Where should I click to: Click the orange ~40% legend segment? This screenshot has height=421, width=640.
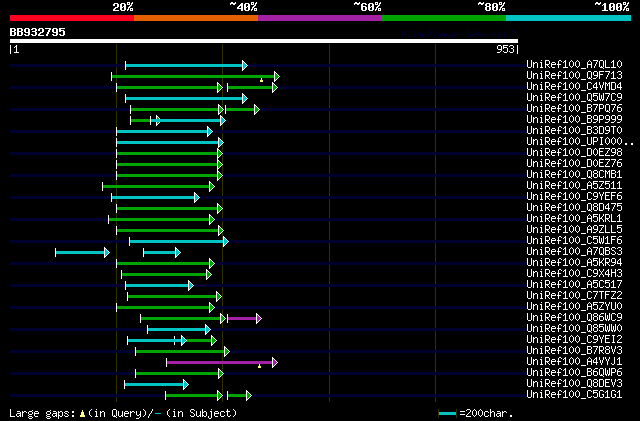(x=196, y=18)
